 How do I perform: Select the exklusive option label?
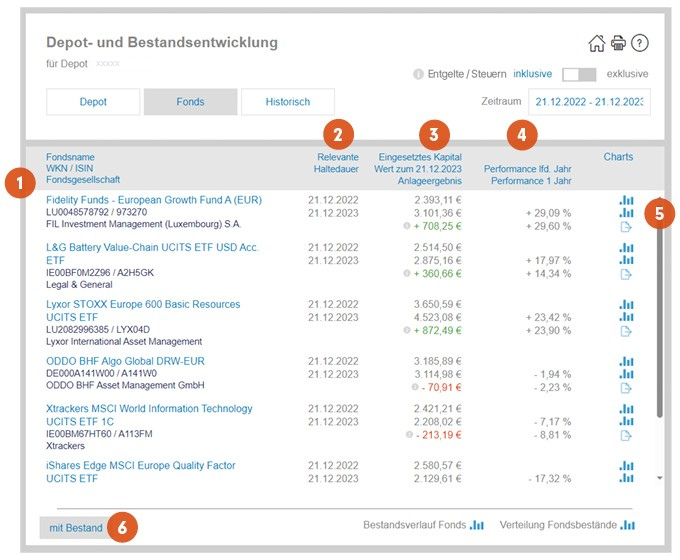tap(627, 74)
